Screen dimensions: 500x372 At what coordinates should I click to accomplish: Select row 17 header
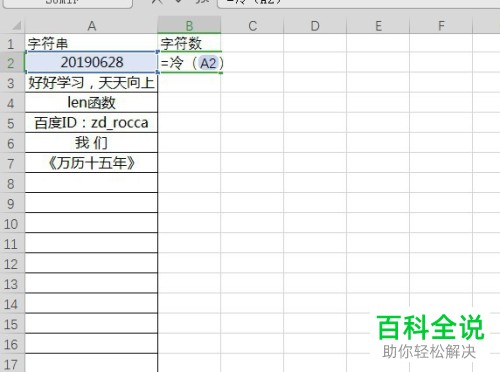pyautogui.click(x=12, y=363)
